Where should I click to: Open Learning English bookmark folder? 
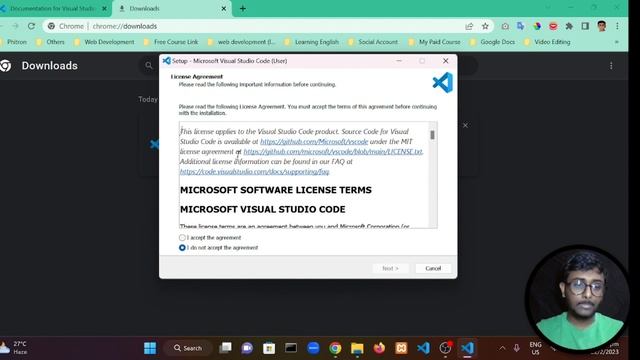click(x=312, y=42)
